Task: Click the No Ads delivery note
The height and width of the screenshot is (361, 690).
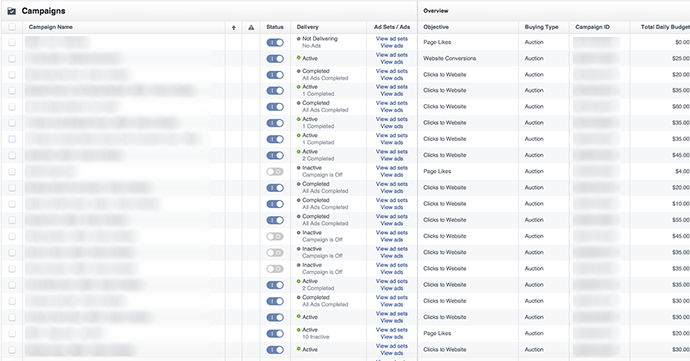Action: [311, 46]
